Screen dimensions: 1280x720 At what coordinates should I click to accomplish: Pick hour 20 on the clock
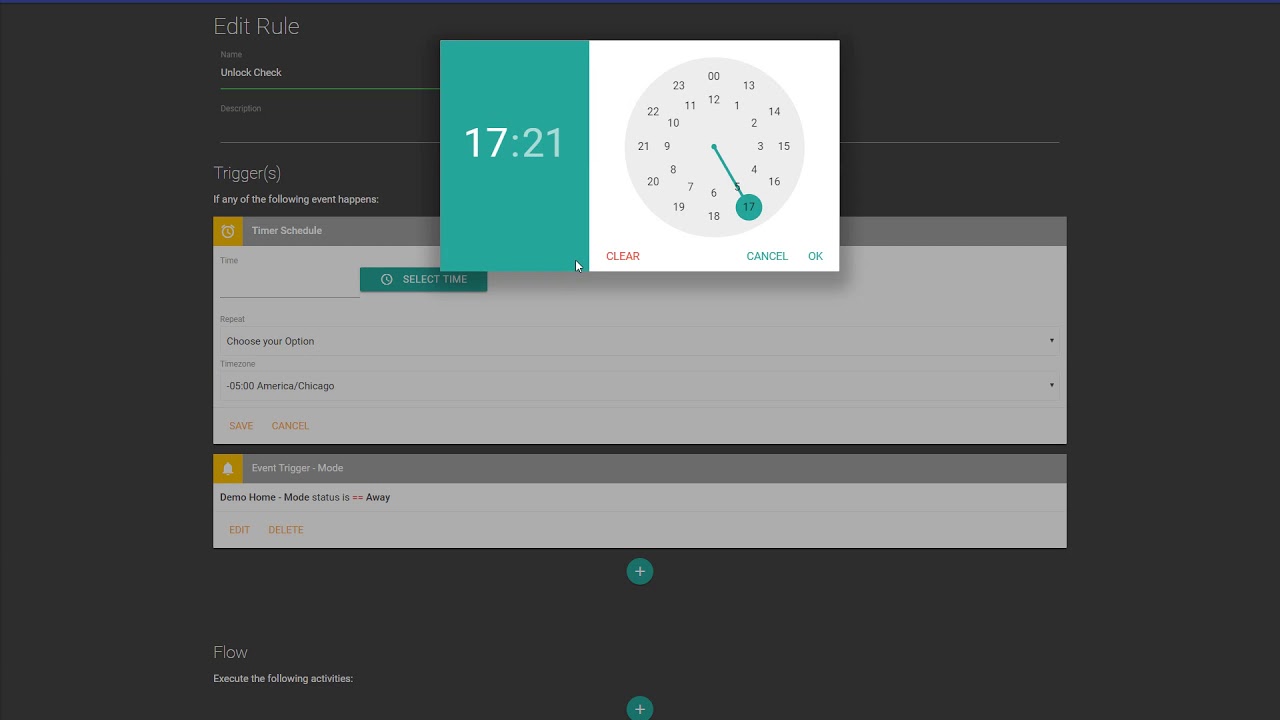[x=653, y=182]
